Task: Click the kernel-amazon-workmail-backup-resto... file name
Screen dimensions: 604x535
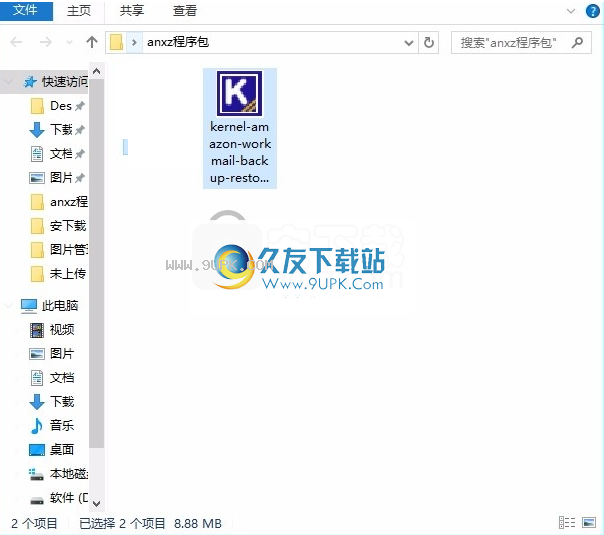Action: coord(240,153)
